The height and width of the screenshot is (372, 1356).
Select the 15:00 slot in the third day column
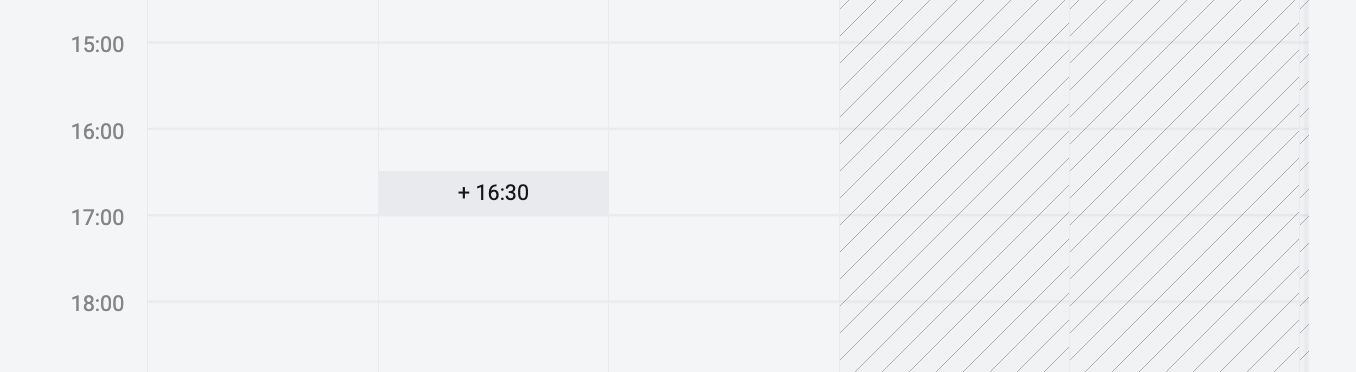pos(724,86)
